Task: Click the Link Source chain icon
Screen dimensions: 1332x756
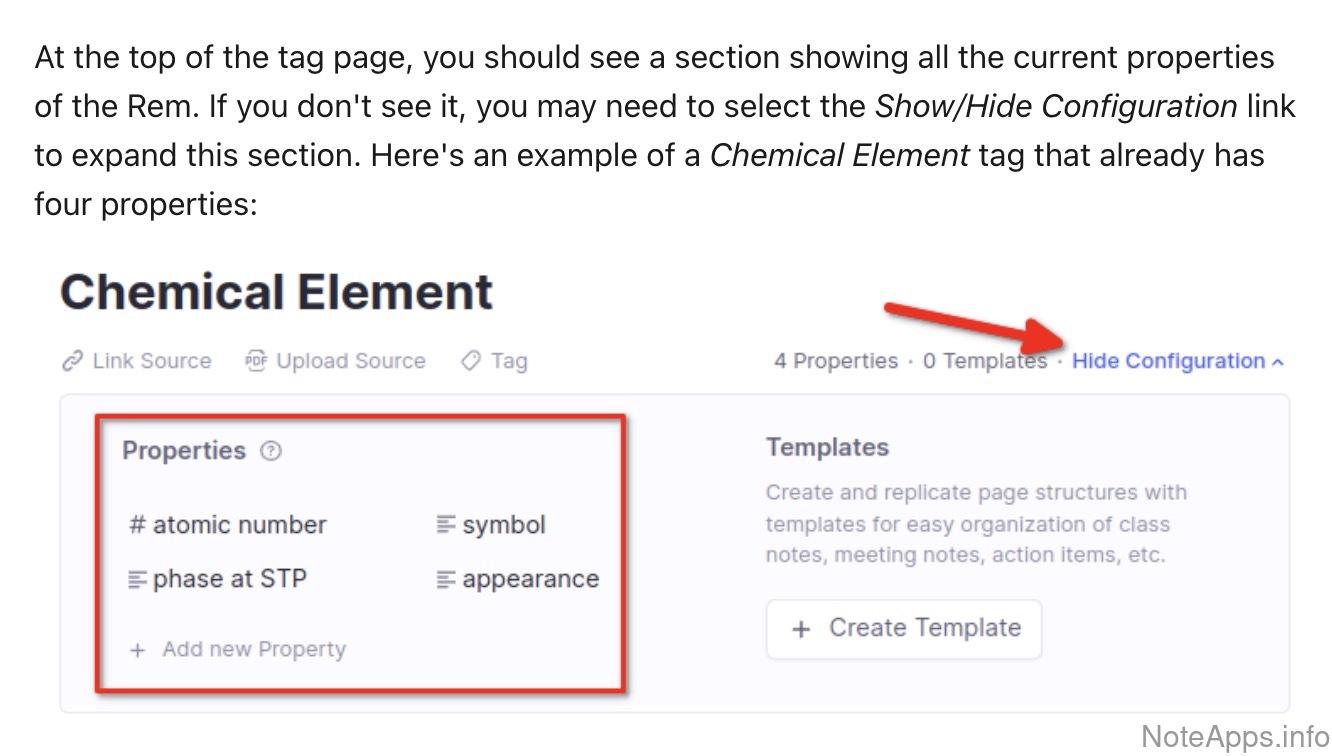Action: point(72,361)
